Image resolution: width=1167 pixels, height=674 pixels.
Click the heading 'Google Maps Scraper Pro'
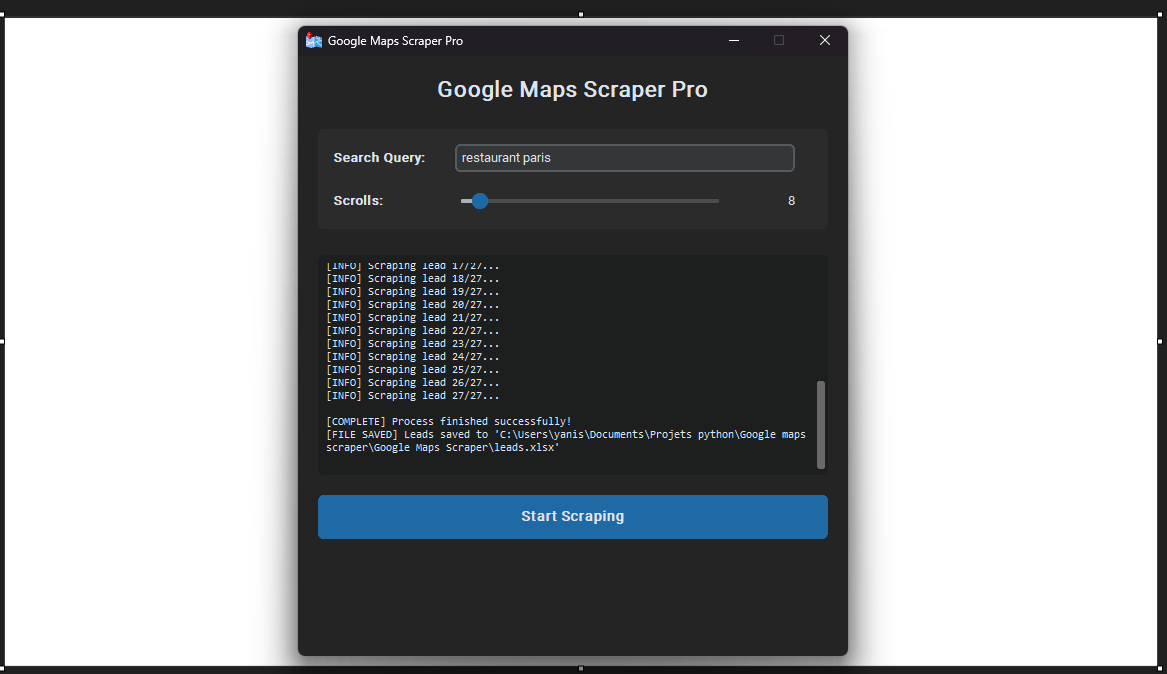[572, 89]
